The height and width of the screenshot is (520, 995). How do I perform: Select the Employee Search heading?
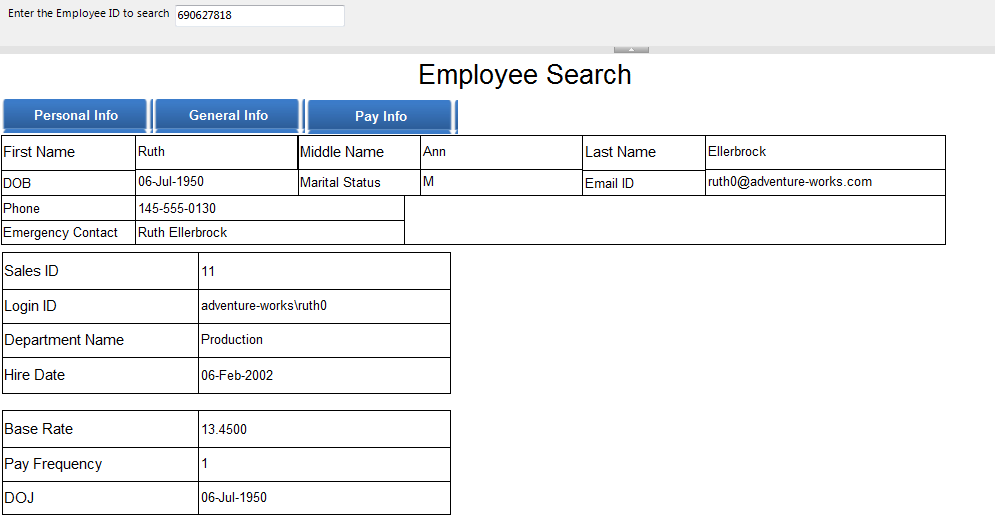click(525, 75)
